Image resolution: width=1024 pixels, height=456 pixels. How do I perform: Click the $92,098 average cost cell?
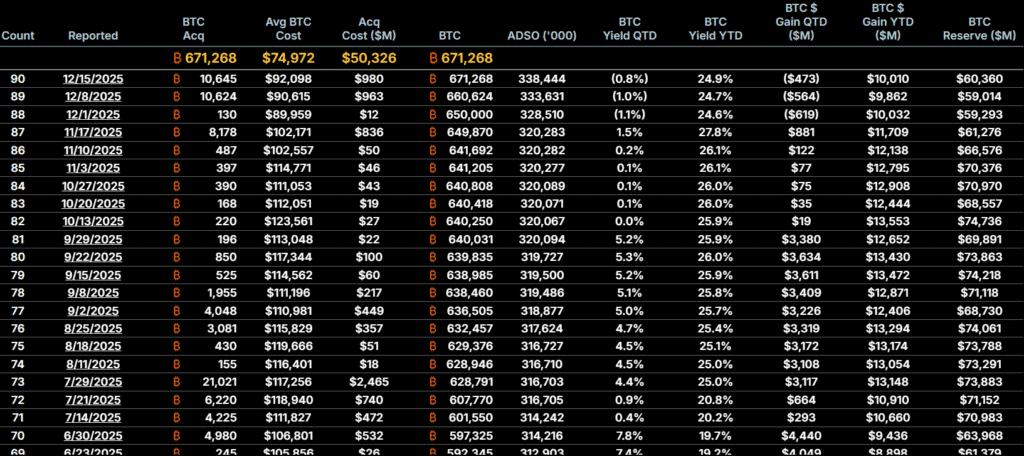pyautogui.click(x=288, y=79)
